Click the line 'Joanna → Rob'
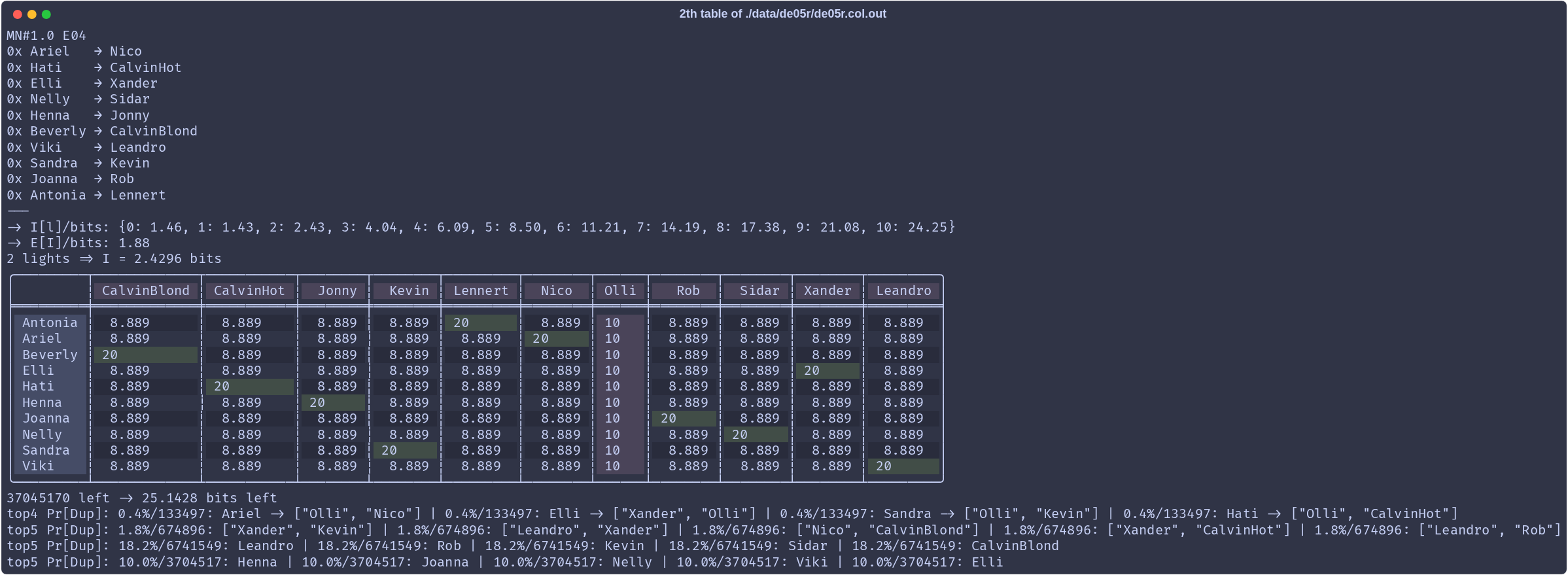The height and width of the screenshot is (575, 1568). 71,179
